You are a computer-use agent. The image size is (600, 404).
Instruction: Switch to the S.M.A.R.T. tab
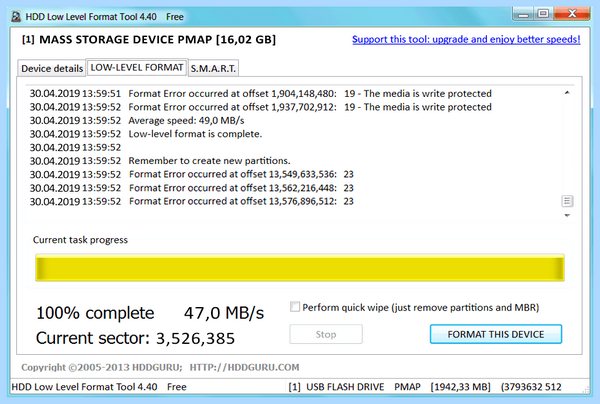(213, 68)
